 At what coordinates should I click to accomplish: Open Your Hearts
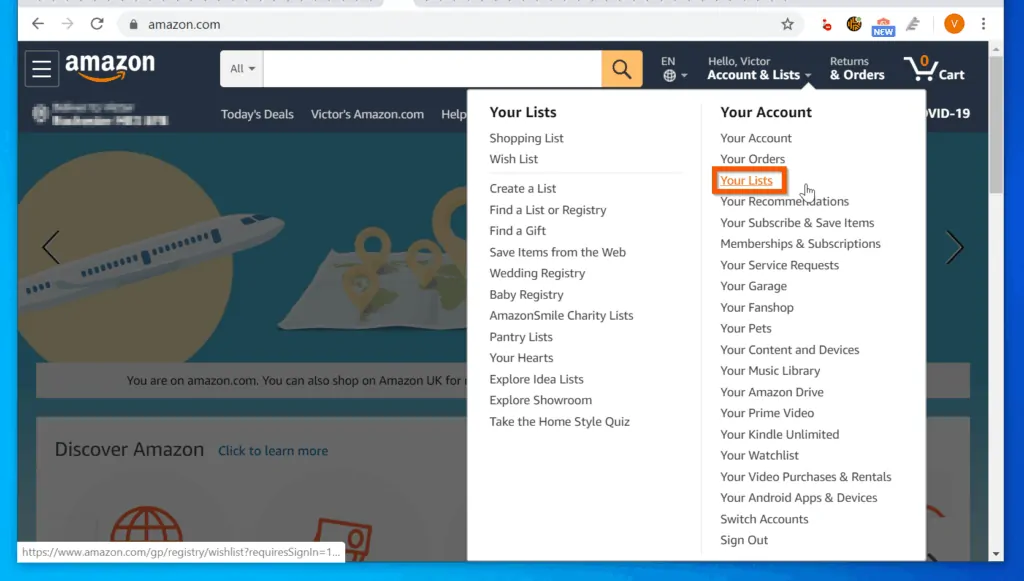(521, 358)
